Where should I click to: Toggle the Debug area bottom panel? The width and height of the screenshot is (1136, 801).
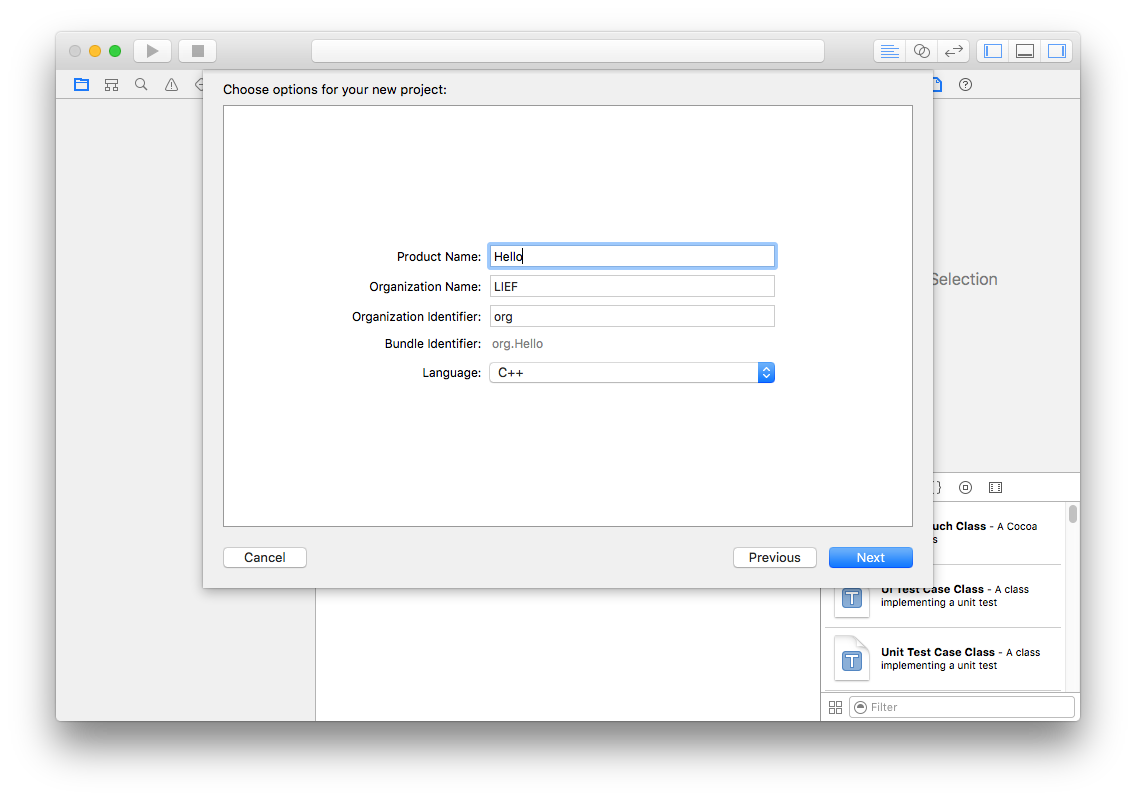pos(1025,51)
